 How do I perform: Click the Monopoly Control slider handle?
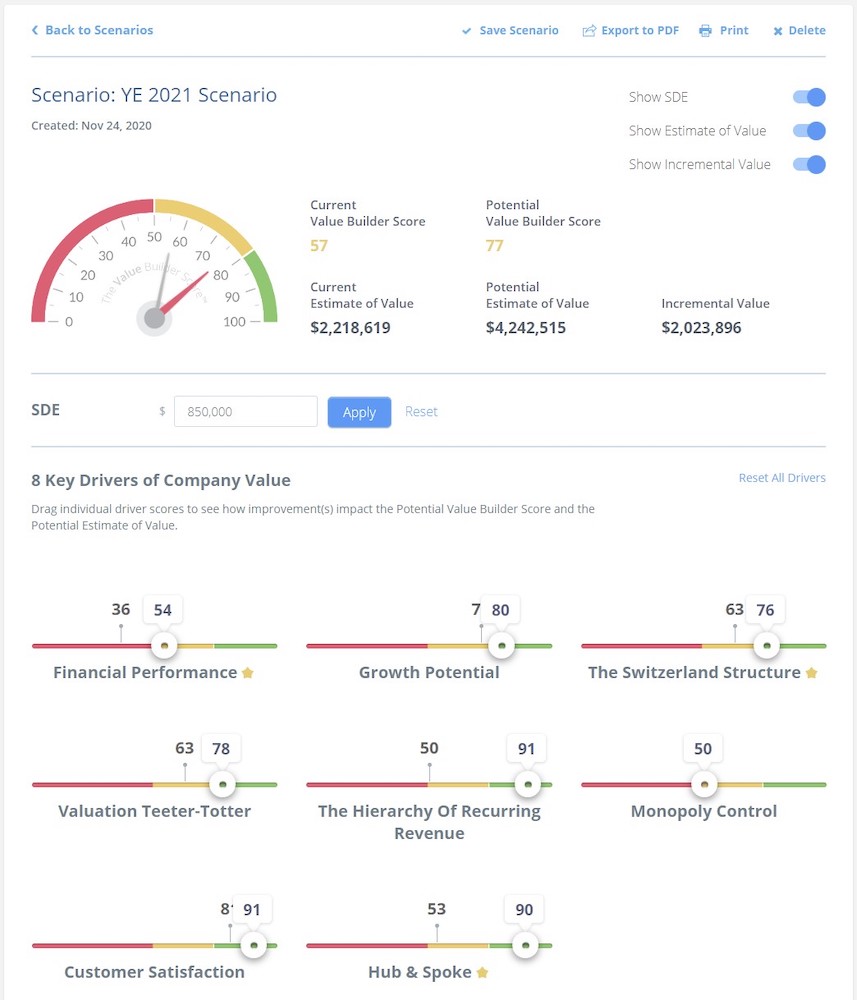pyautogui.click(x=704, y=785)
